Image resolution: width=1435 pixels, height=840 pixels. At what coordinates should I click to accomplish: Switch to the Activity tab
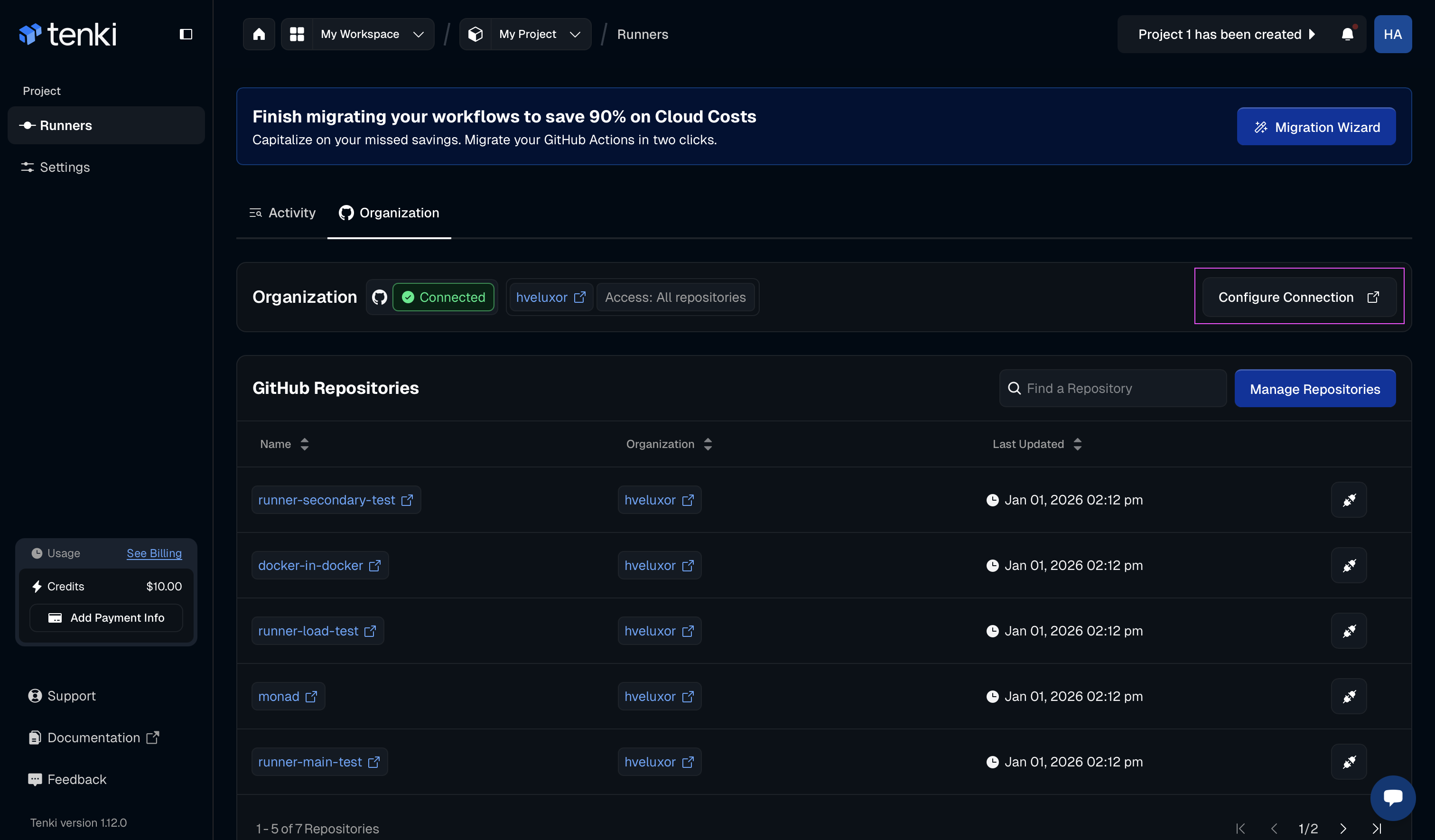[x=282, y=213]
